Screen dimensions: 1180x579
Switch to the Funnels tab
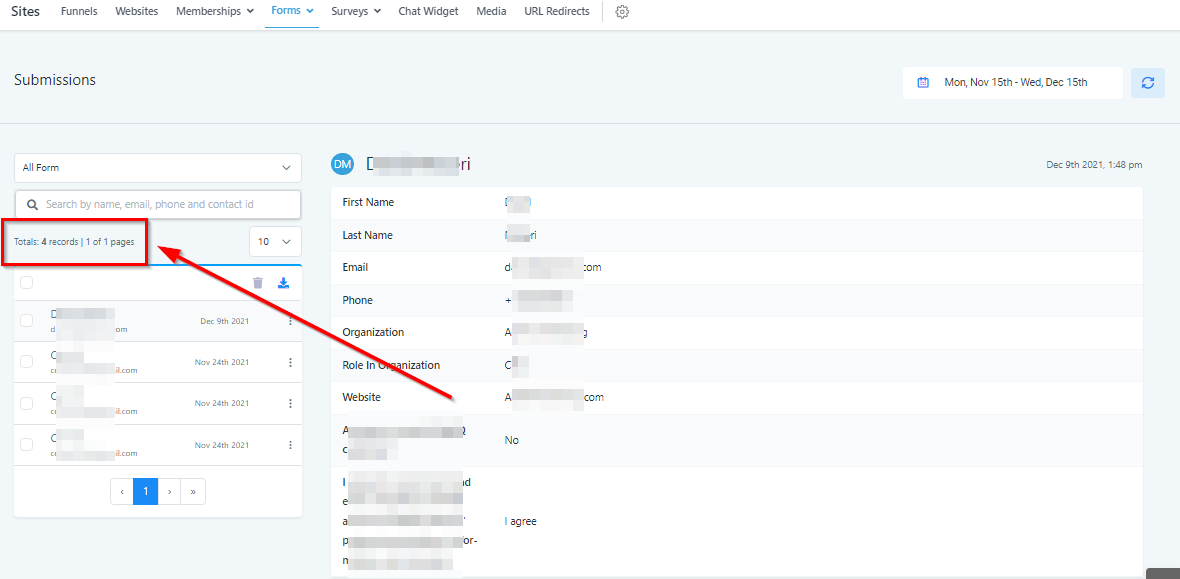(x=79, y=12)
